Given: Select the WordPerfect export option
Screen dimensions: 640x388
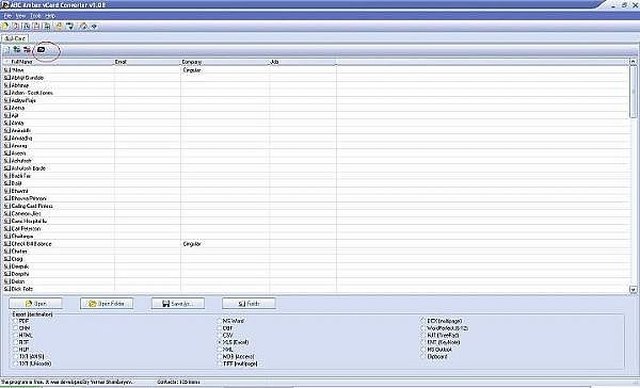Looking at the screenshot, I should [x=444, y=328].
